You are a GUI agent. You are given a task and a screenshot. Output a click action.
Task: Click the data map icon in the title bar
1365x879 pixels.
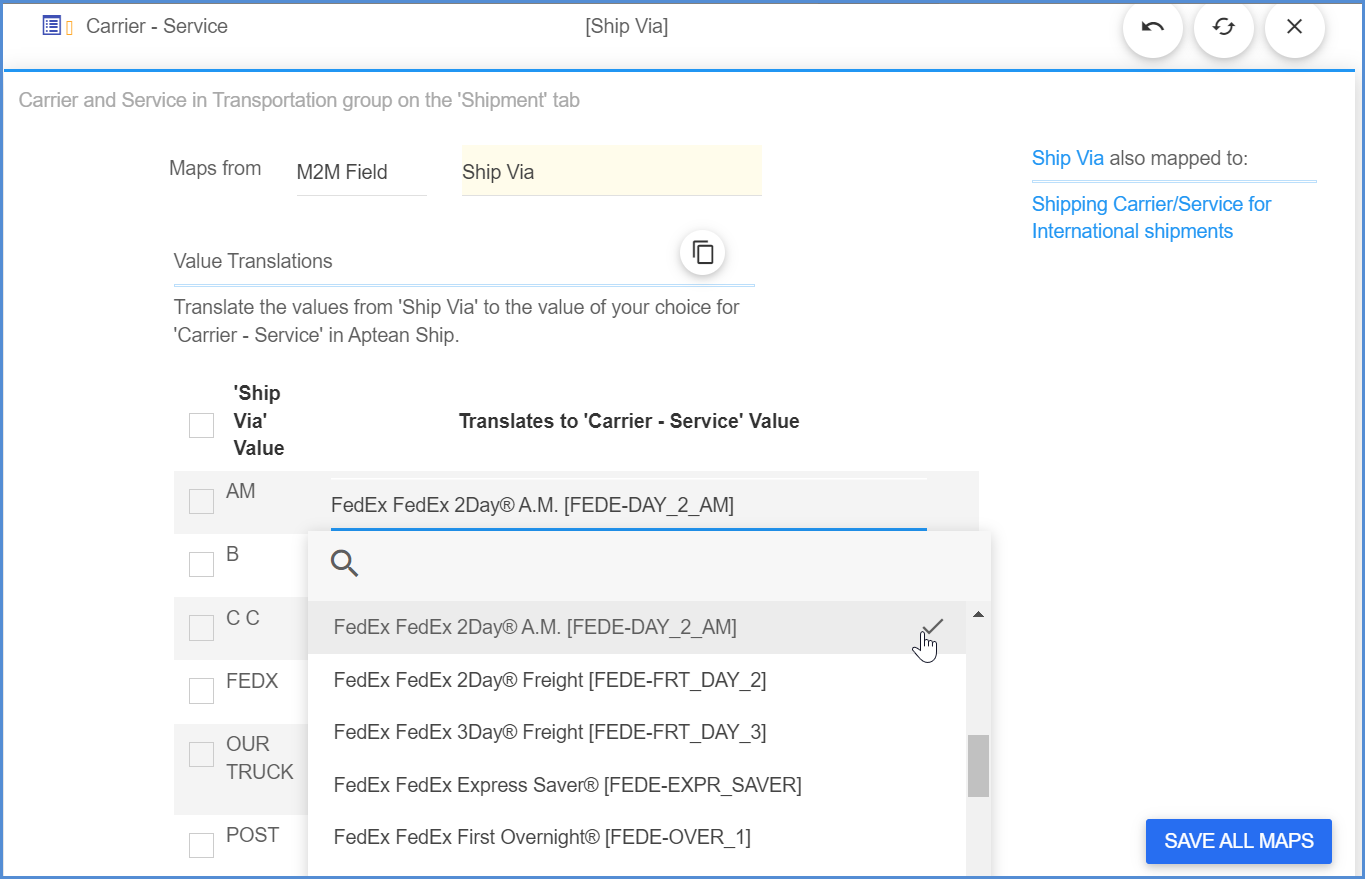51,25
